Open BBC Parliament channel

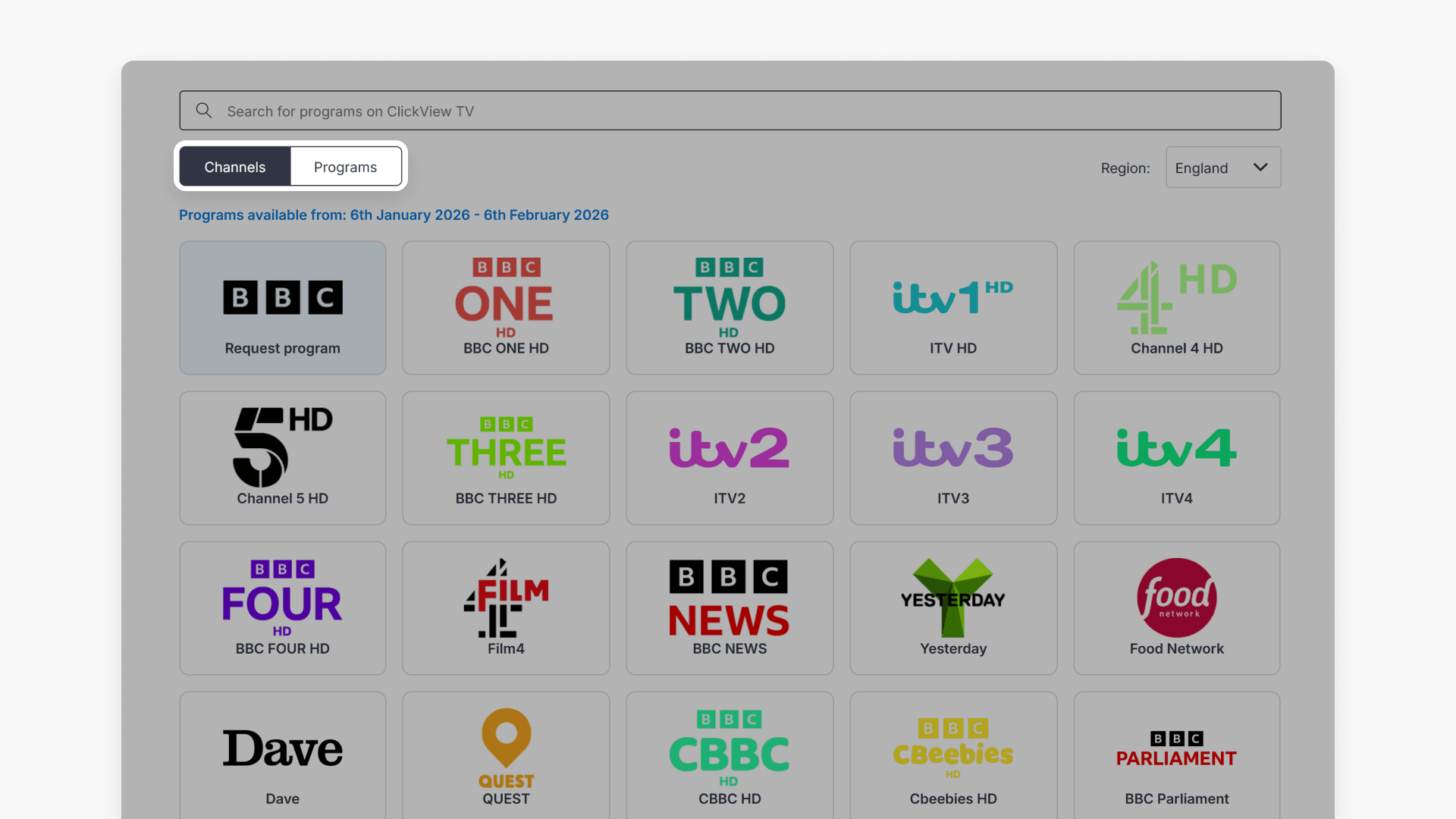point(1176,756)
